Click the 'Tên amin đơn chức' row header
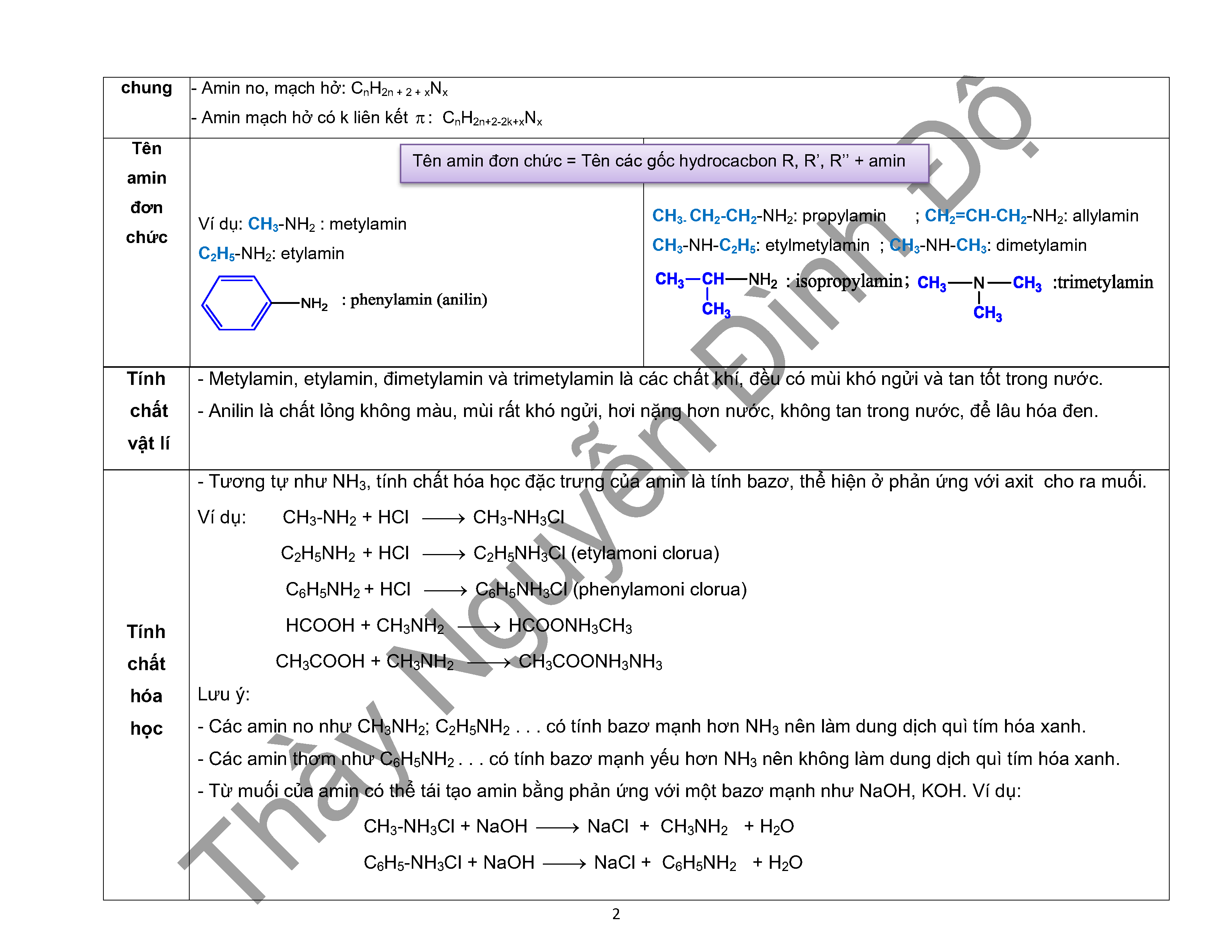The height and width of the screenshot is (952, 1232). [147, 193]
